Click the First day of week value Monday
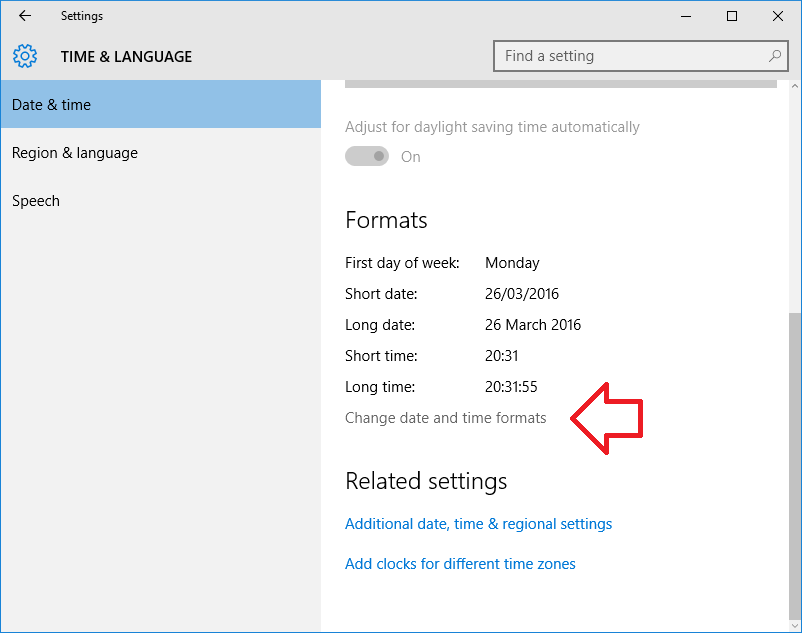 pos(512,263)
